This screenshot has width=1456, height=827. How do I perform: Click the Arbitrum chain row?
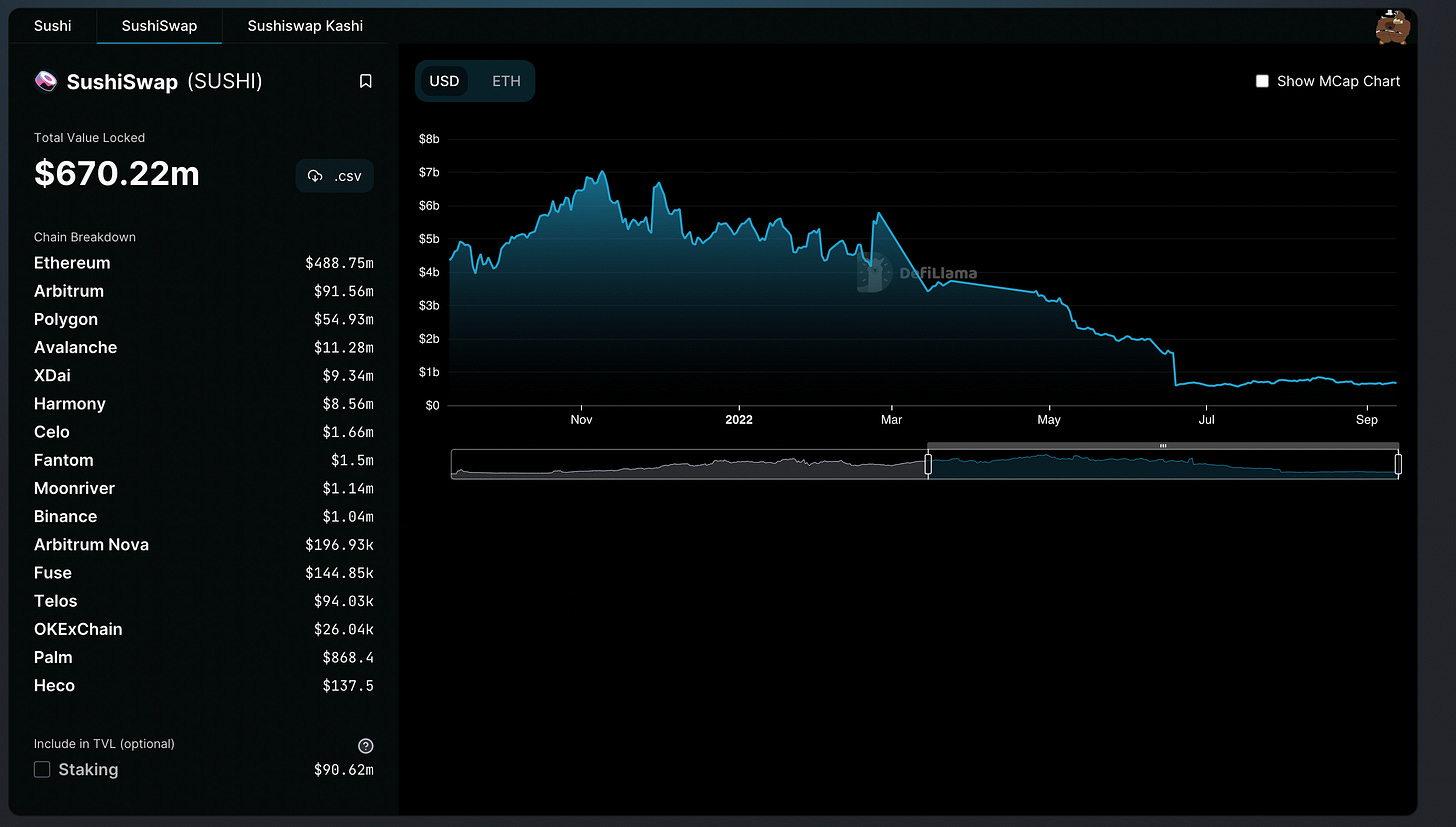[204, 291]
